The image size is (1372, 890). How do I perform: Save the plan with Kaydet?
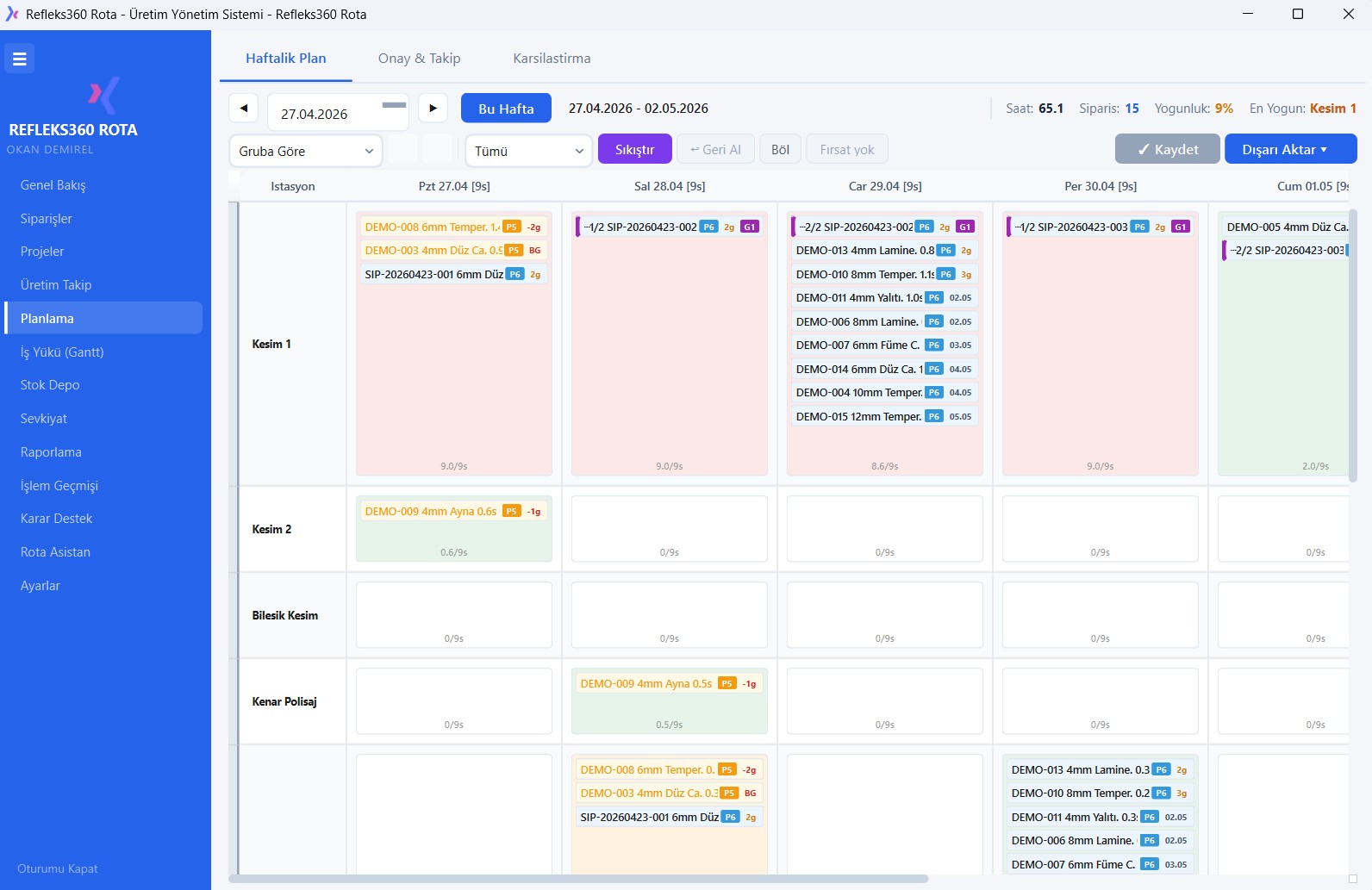pyautogui.click(x=1167, y=149)
